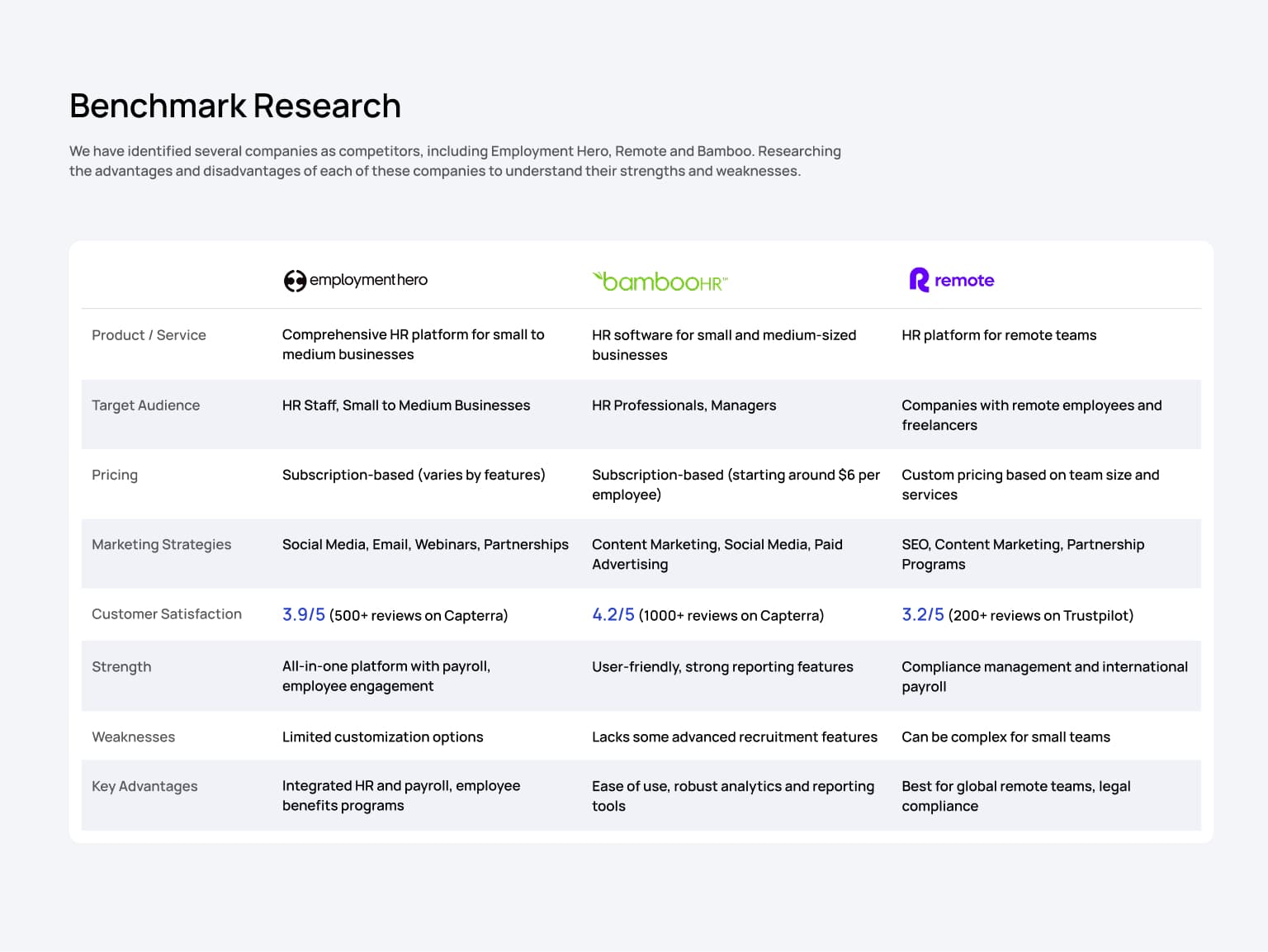Click 'Best for global remote teams, legal compliance'
1268x952 pixels.
tap(1016, 796)
